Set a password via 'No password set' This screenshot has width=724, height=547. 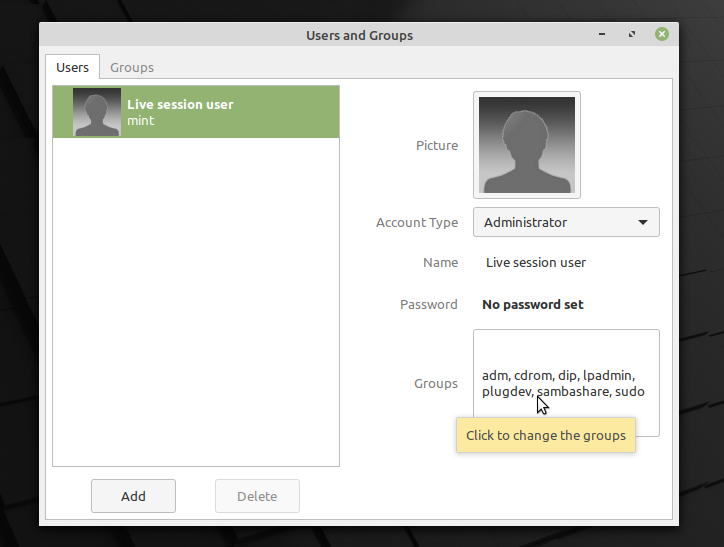click(x=533, y=304)
